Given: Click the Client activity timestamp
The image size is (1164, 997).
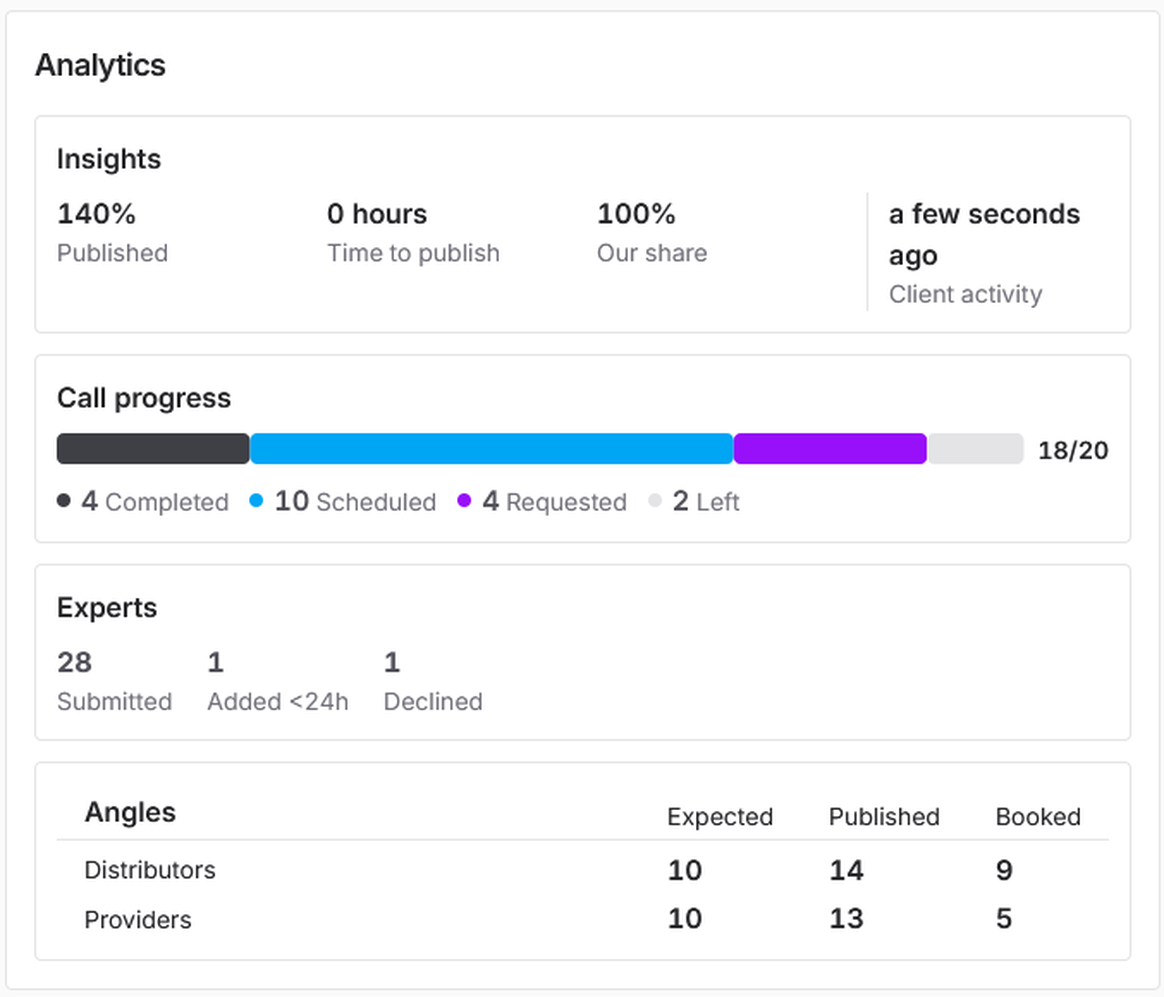Looking at the screenshot, I should [x=985, y=254].
